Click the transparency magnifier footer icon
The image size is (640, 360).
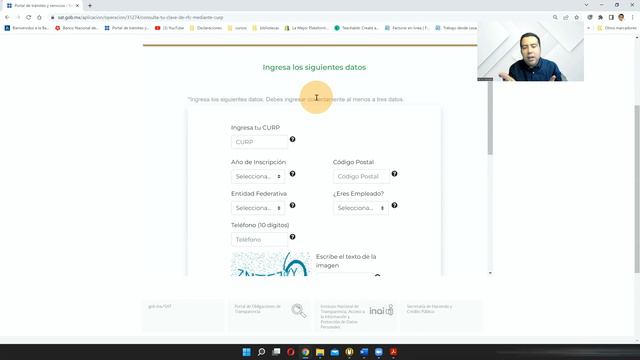pyautogui.click(x=299, y=311)
